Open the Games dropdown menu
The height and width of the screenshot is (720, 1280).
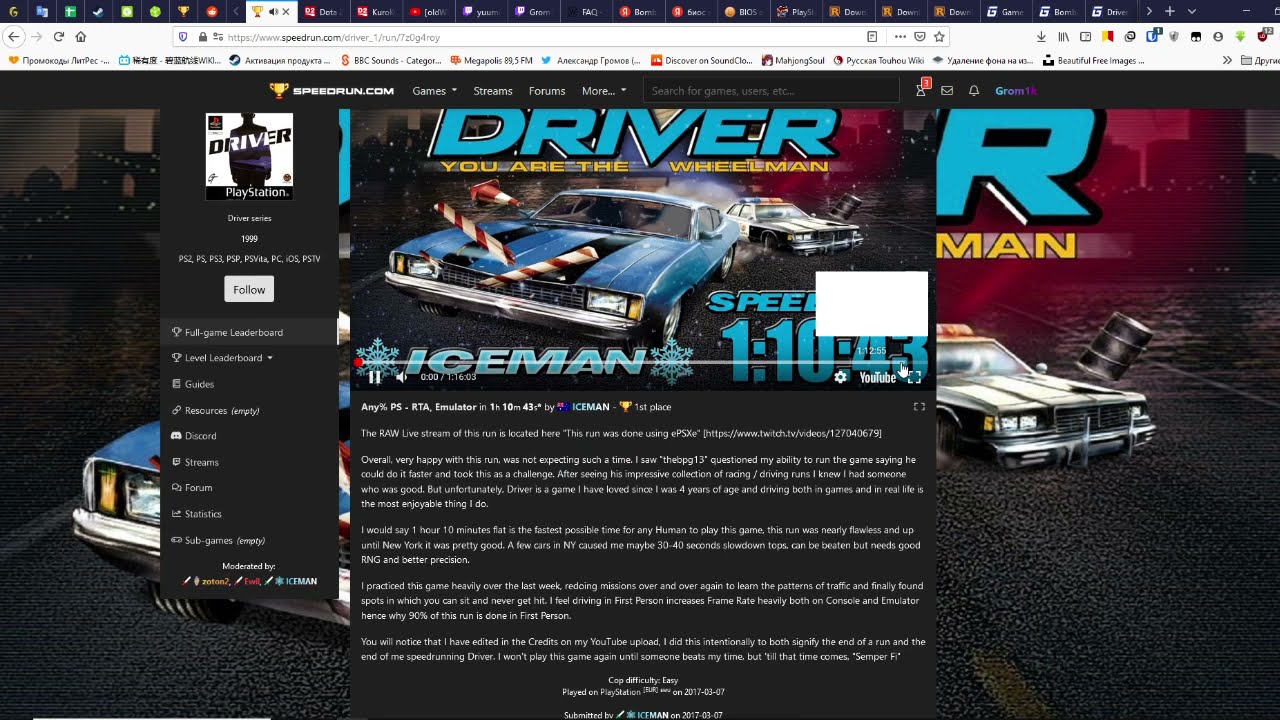pos(434,91)
